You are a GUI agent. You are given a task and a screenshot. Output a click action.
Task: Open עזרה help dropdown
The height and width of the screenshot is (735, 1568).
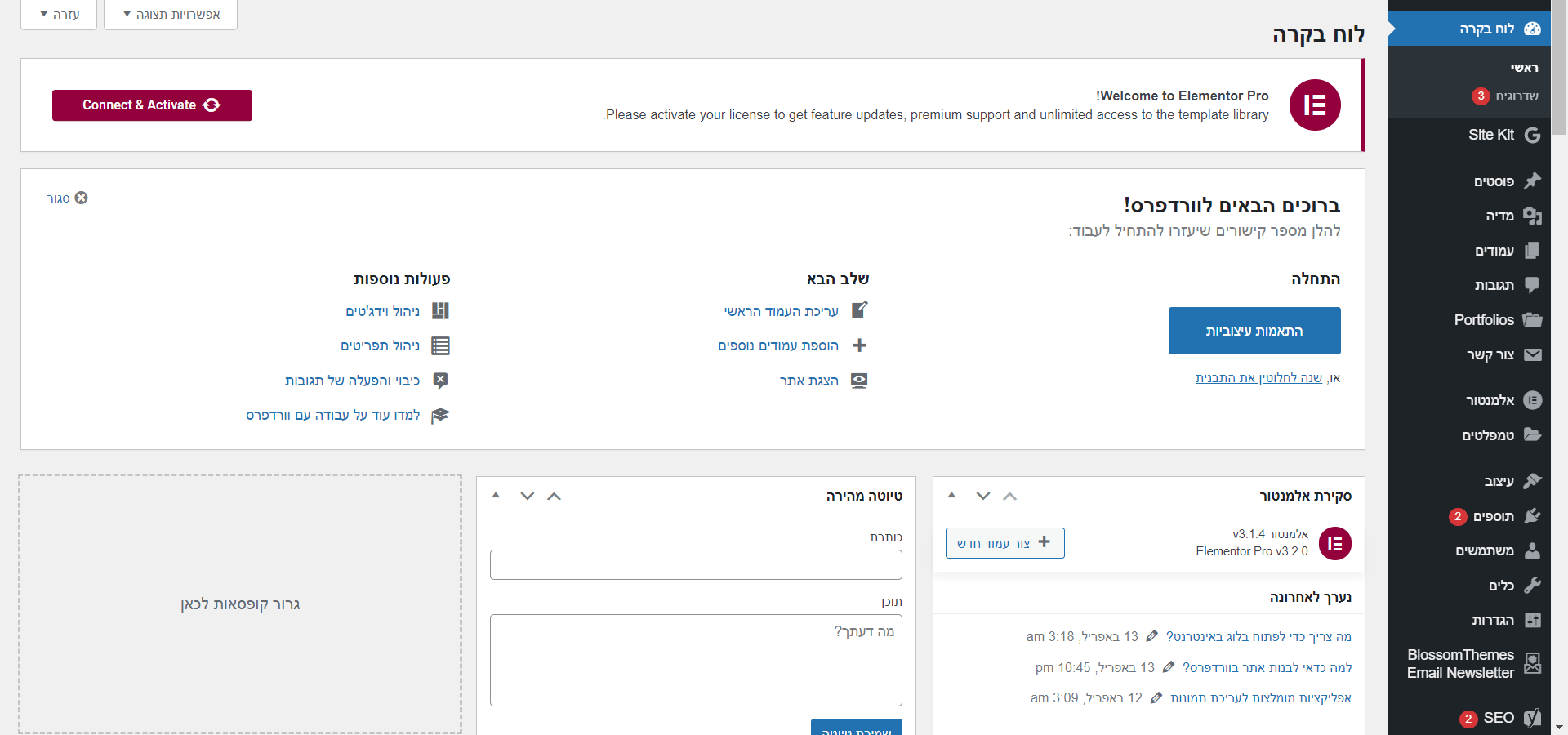pos(59,14)
